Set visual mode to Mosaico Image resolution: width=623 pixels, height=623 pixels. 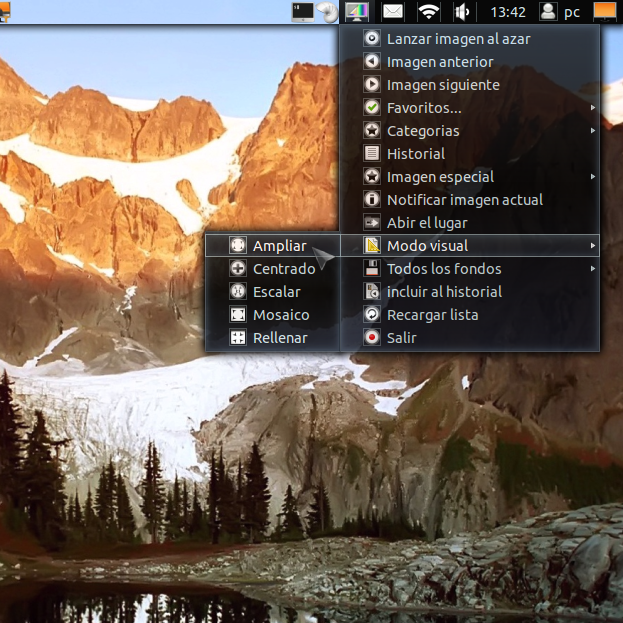(x=273, y=315)
